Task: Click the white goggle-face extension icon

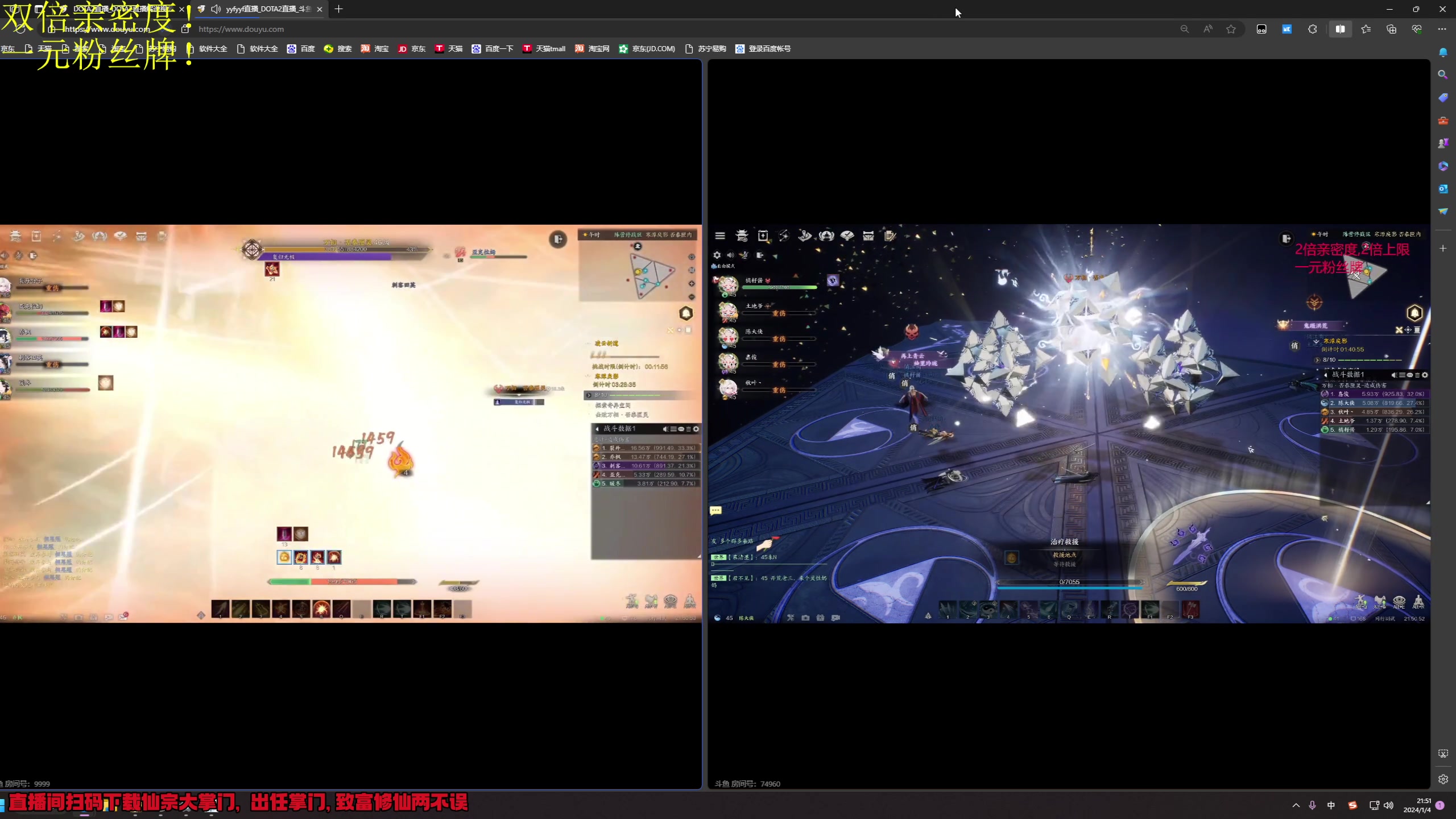Action: point(1261,29)
